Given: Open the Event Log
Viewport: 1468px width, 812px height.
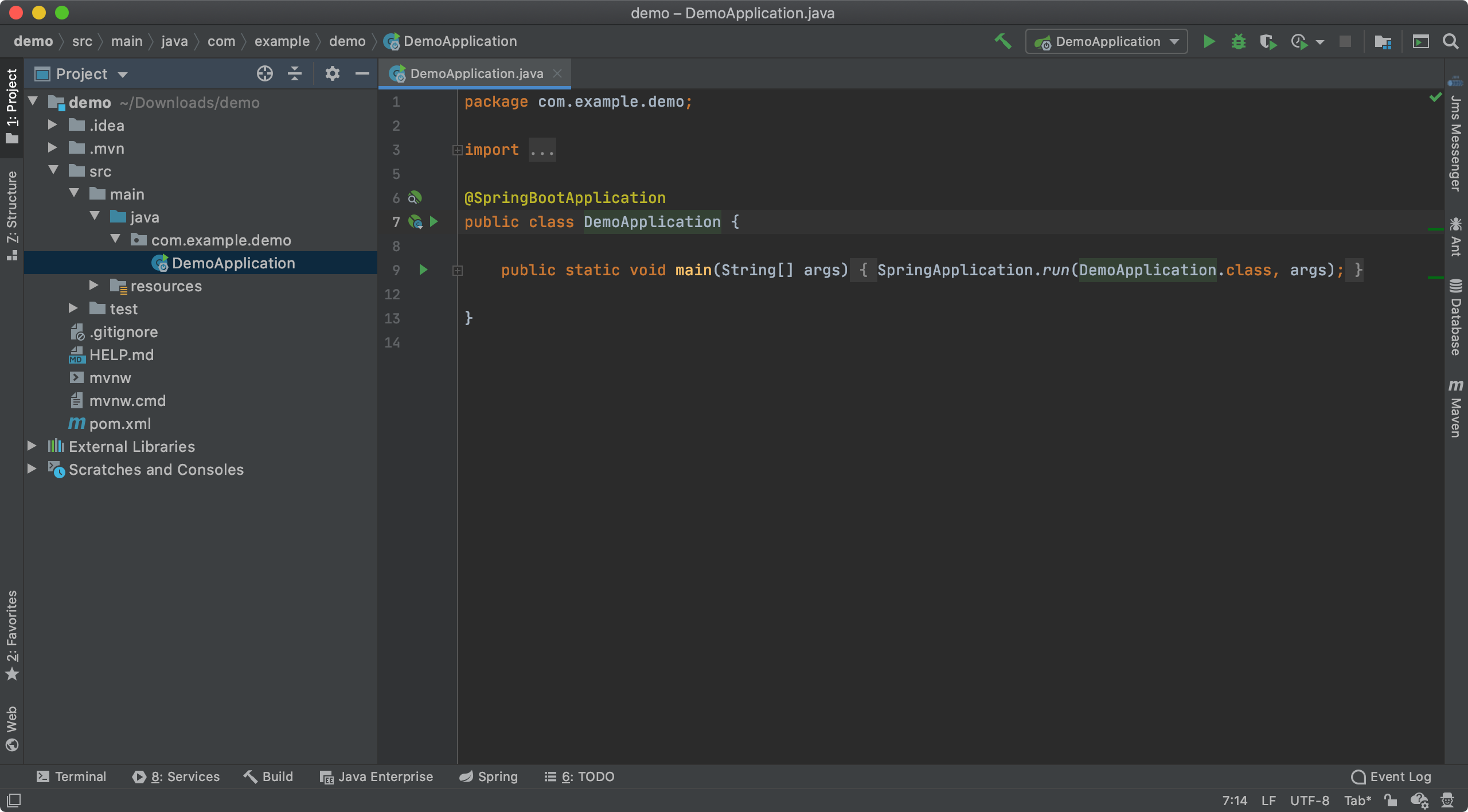Looking at the screenshot, I should 1391,776.
